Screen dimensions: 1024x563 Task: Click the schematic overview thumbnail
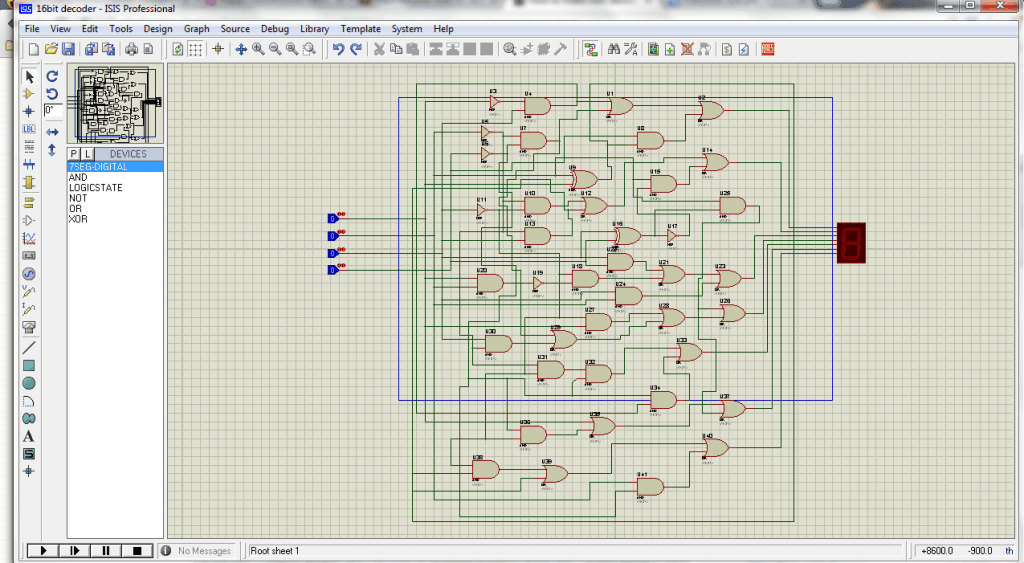point(112,103)
